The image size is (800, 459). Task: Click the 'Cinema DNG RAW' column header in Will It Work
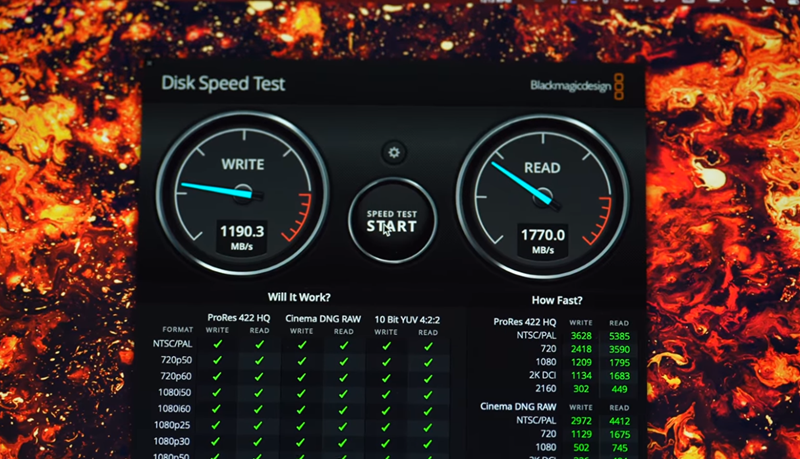tap(323, 319)
